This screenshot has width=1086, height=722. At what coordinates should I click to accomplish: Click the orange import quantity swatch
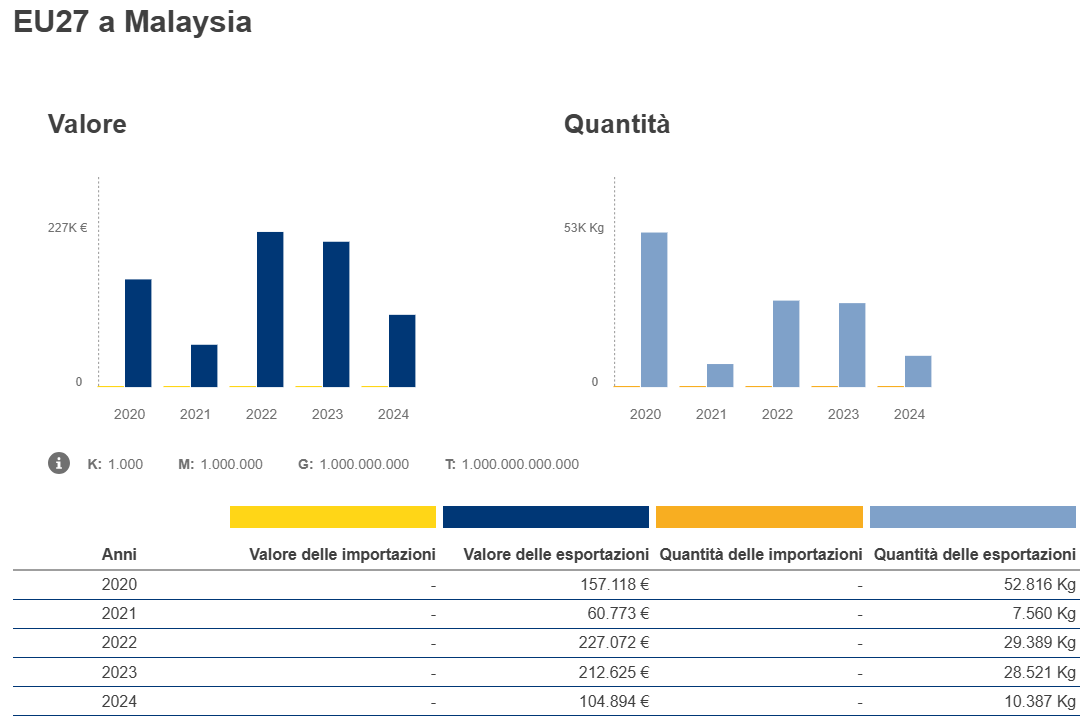[x=759, y=517]
